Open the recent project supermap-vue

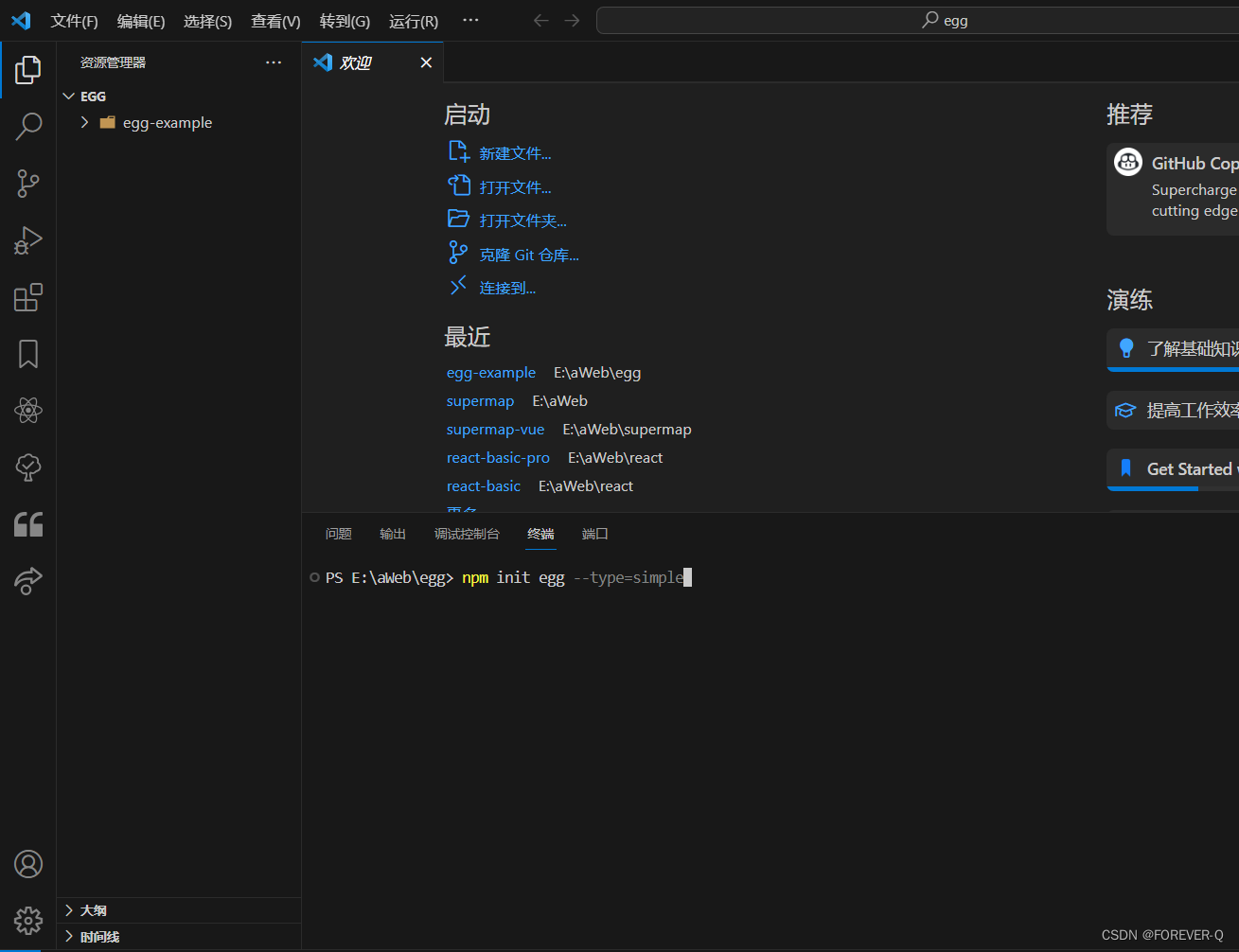(495, 429)
